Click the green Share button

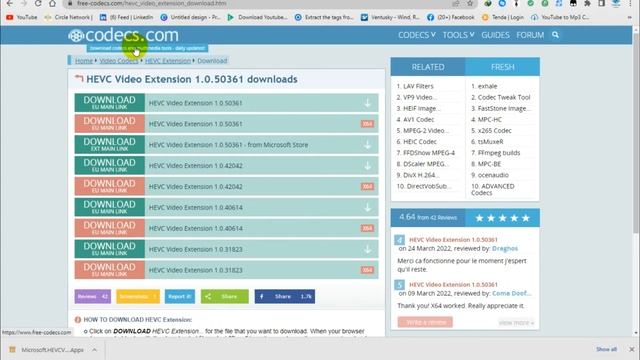[x=224, y=296]
